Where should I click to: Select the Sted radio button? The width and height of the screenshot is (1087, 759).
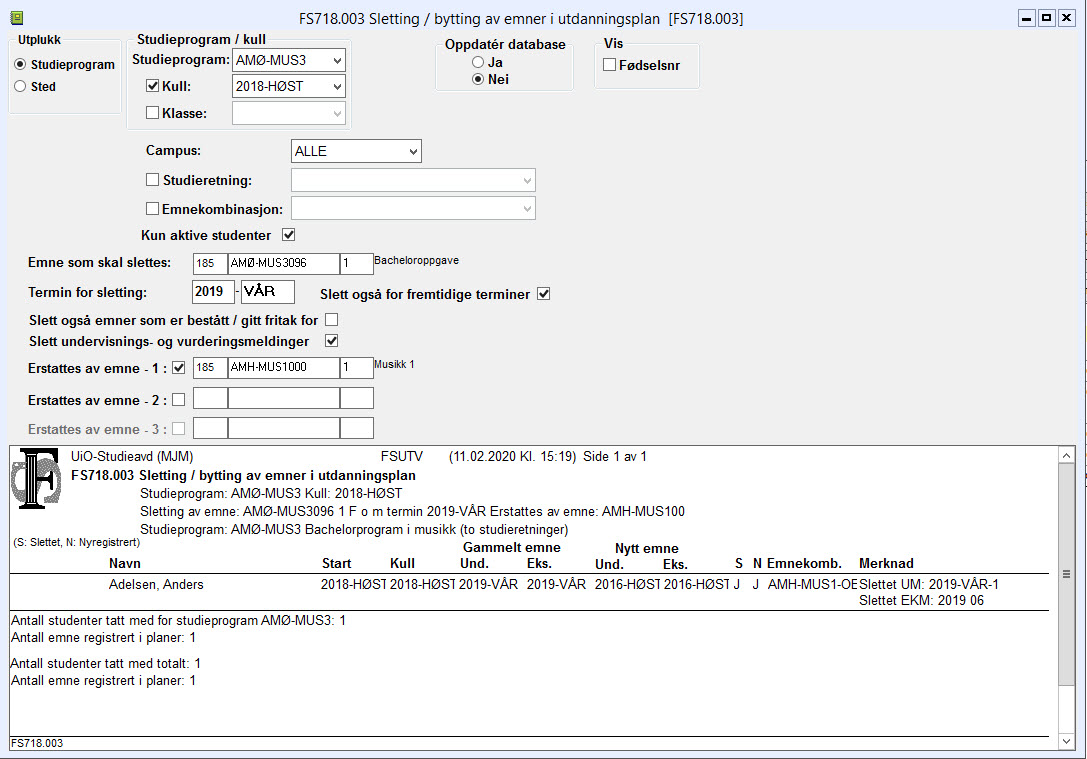click(20, 86)
